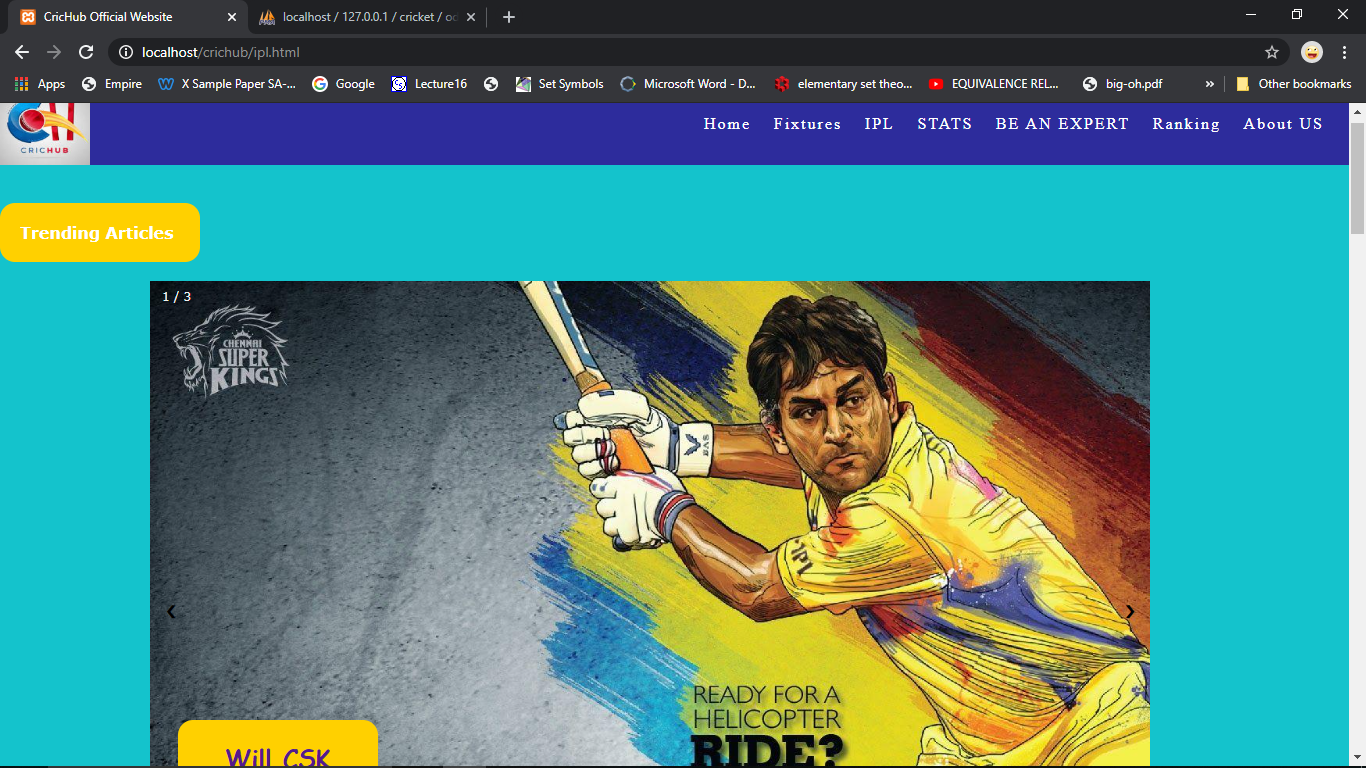This screenshot has height=768, width=1366.
Task: Go back using browser back arrow
Action: tap(22, 52)
